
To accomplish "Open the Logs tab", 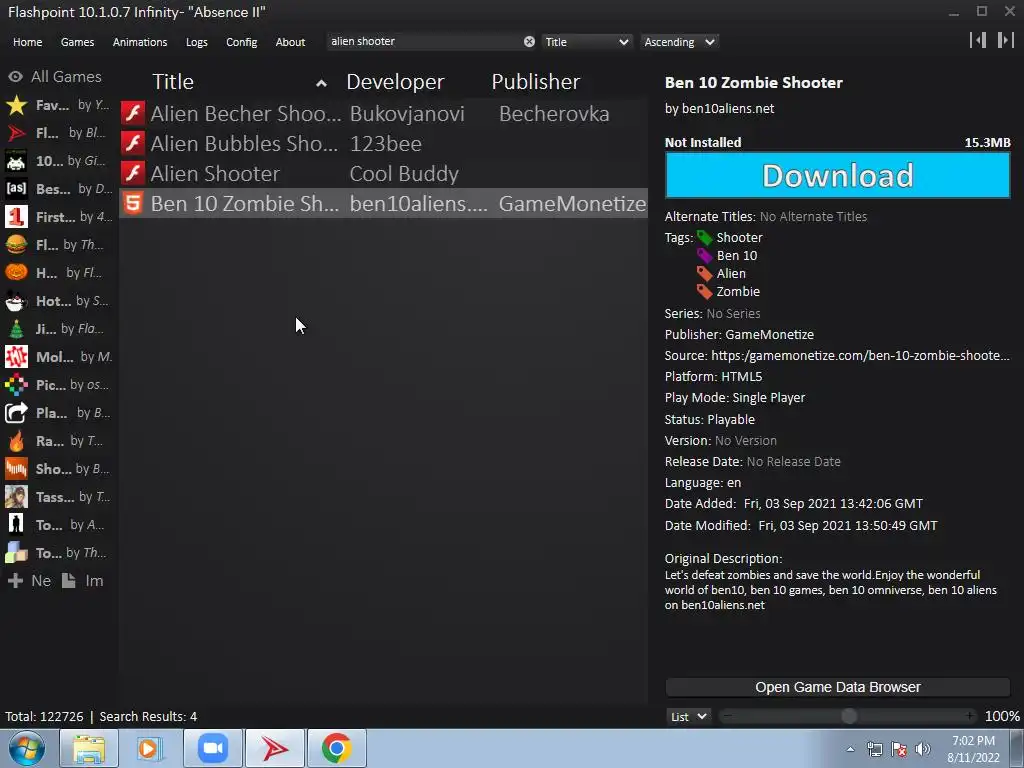I will (x=197, y=42).
